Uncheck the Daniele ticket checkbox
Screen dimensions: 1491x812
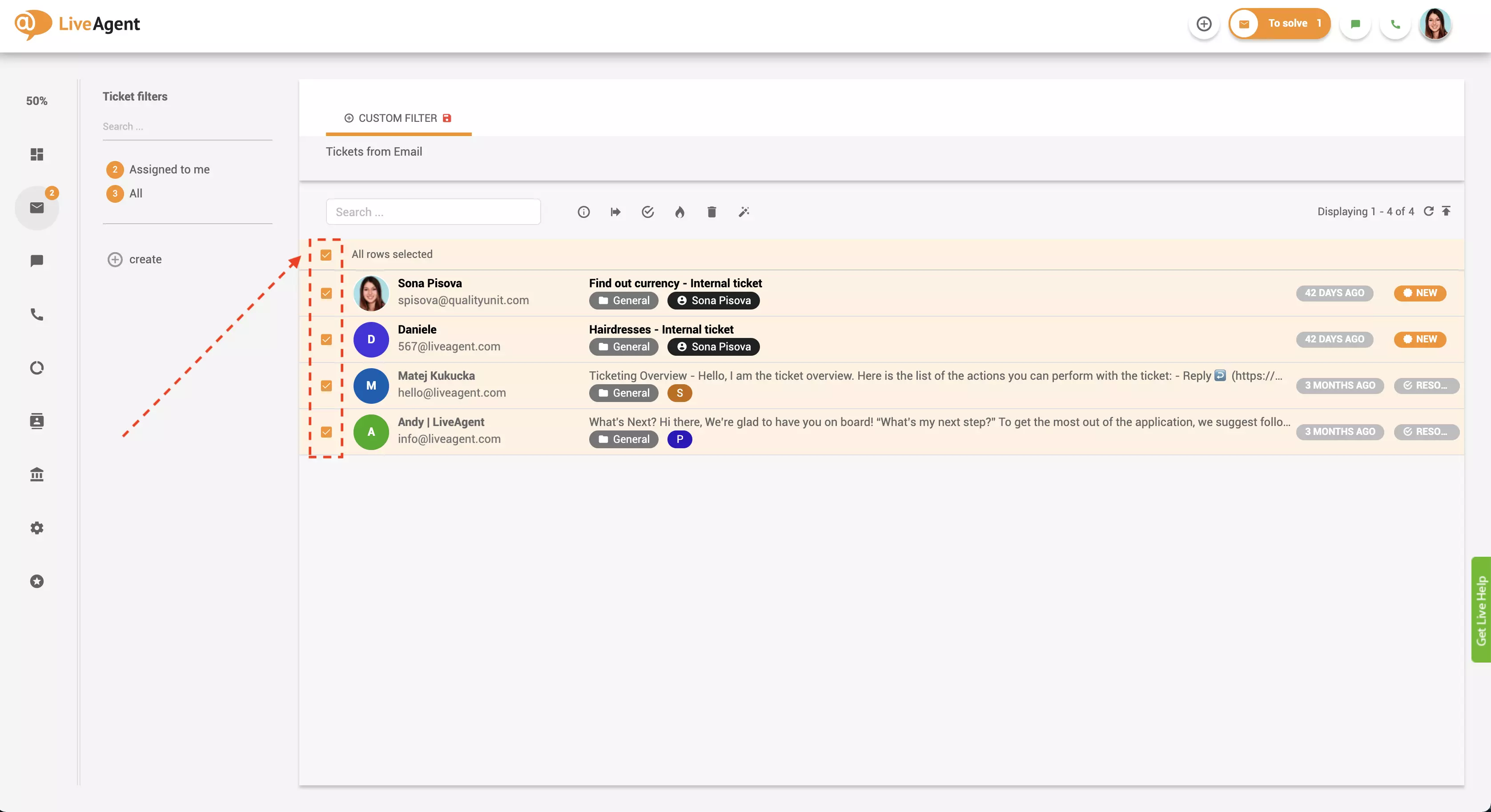click(x=326, y=339)
